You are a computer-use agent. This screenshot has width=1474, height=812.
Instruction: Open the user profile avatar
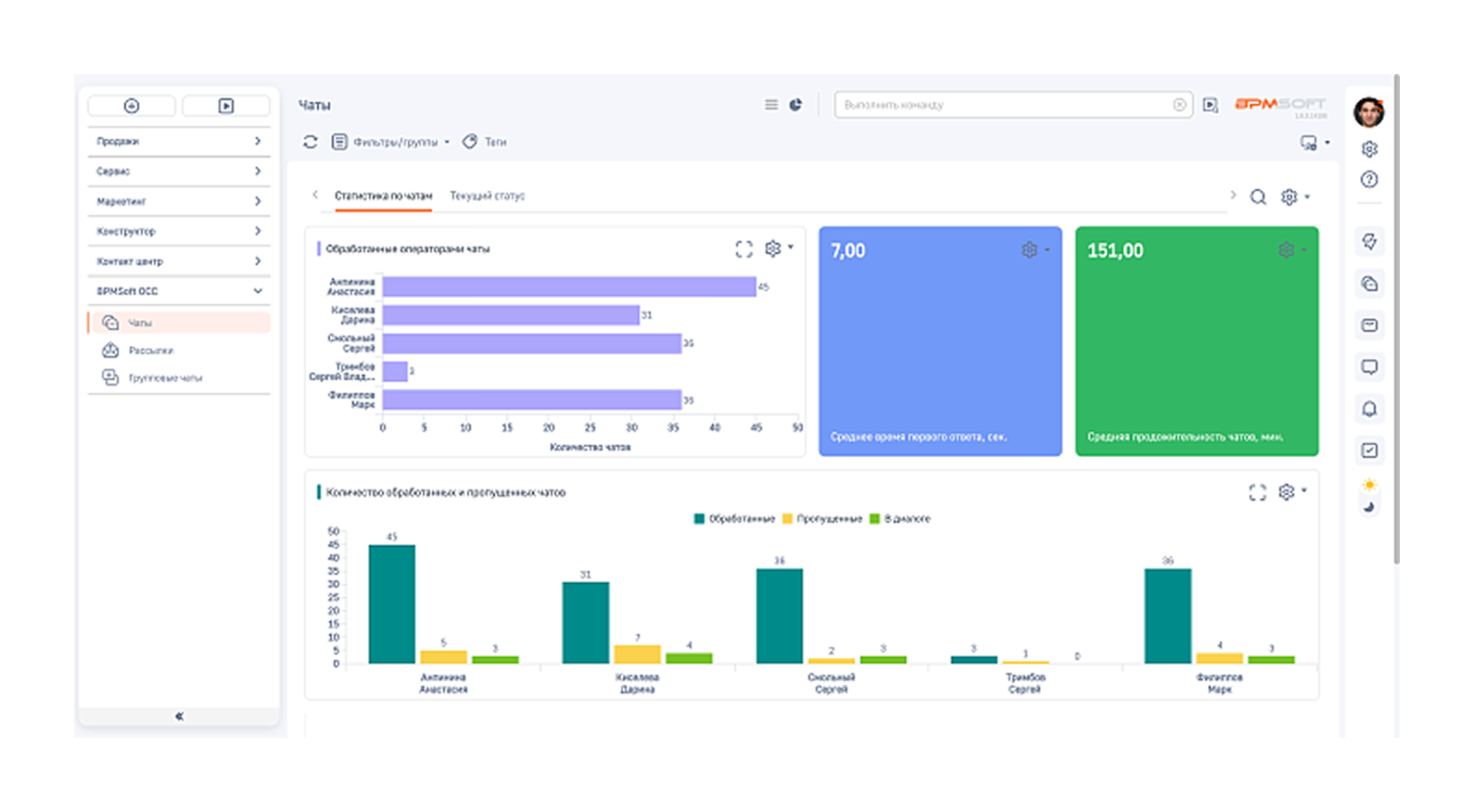(1369, 112)
